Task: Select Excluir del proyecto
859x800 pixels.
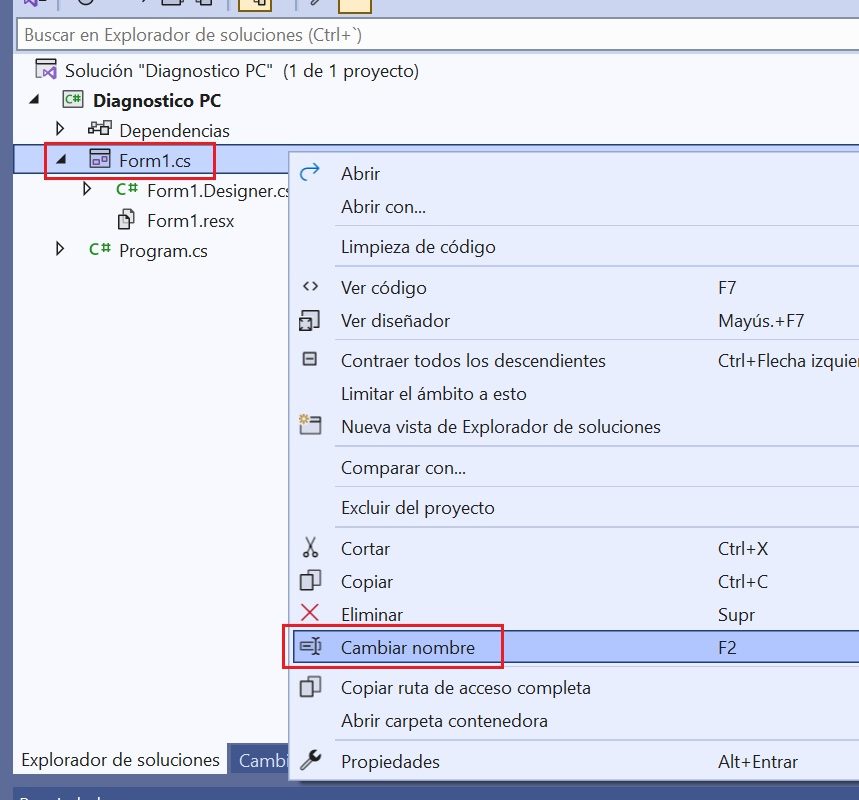Action: point(420,507)
